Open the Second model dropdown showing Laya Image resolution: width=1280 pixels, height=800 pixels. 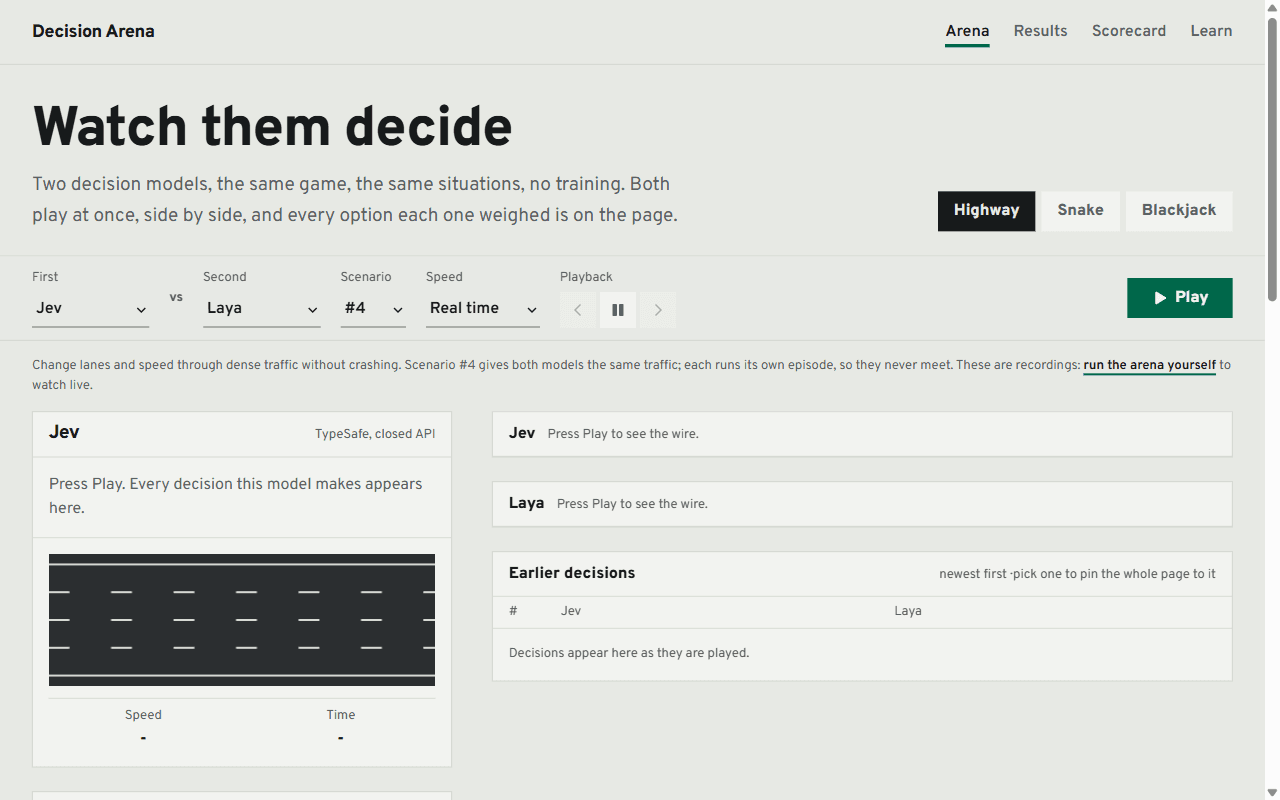click(x=261, y=309)
